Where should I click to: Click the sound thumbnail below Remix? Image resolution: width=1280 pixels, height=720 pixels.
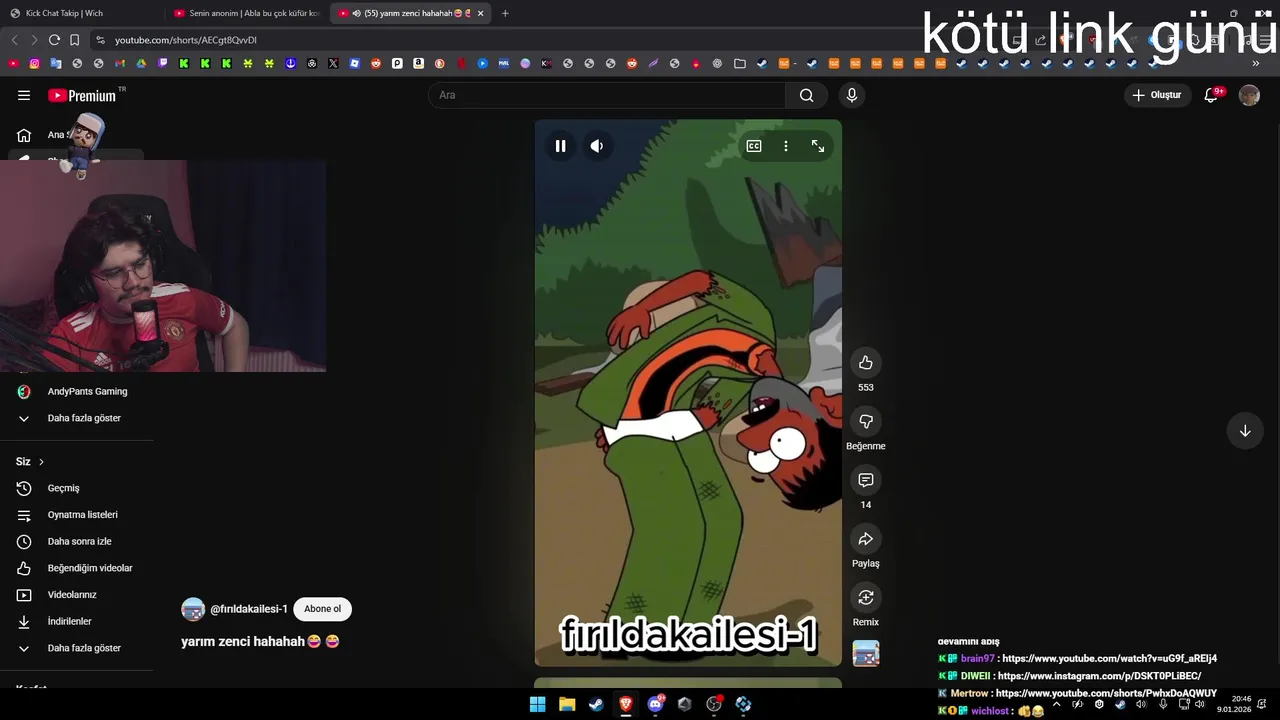(x=866, y=653)
